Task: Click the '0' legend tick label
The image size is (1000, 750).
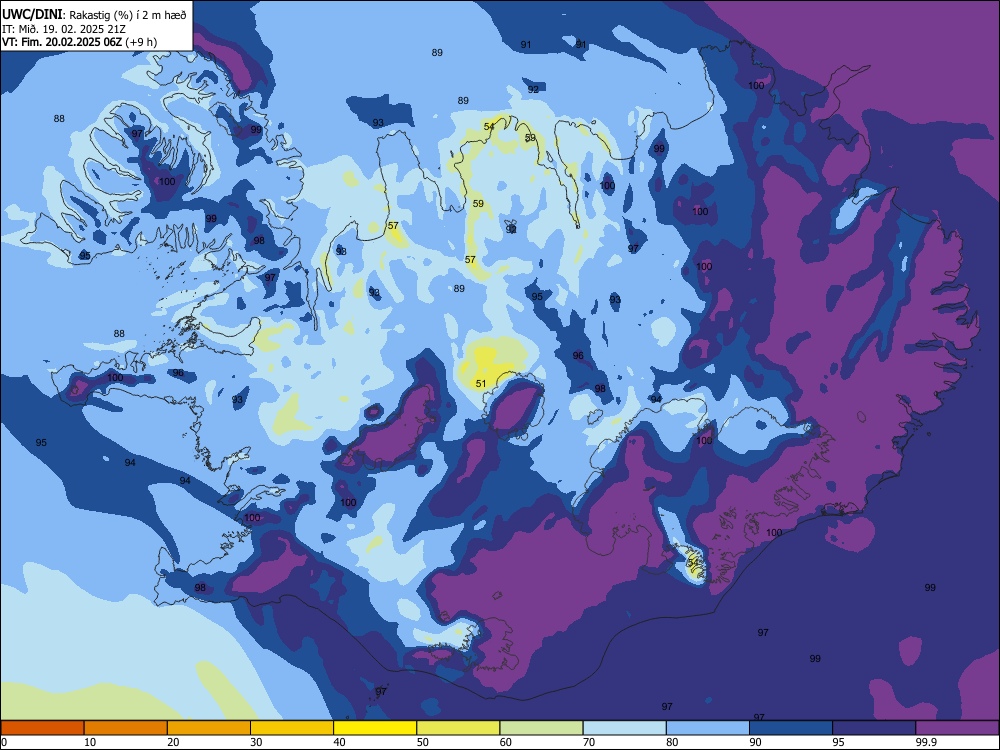Action: (x=4, y=742)
